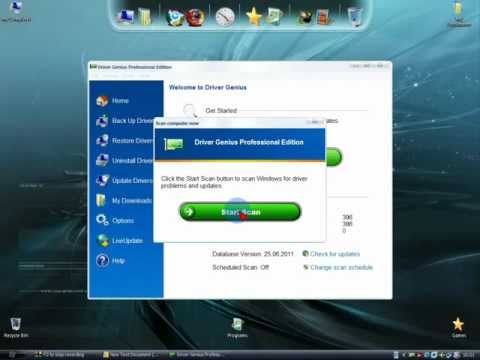The width and height of the screenshot is (480, 360).
Task: Click the LiveUpdate globe icon
Action: [x=103, y=240]
